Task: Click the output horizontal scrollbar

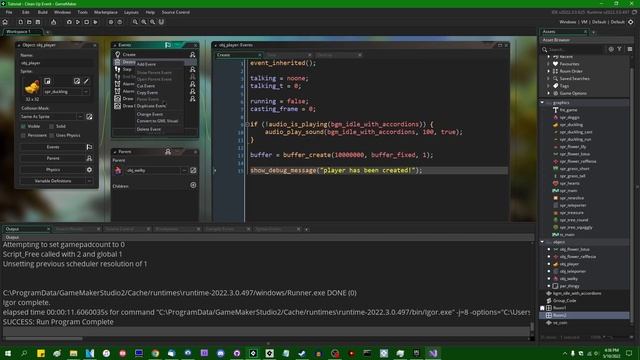Action: (x=43, y=338)
